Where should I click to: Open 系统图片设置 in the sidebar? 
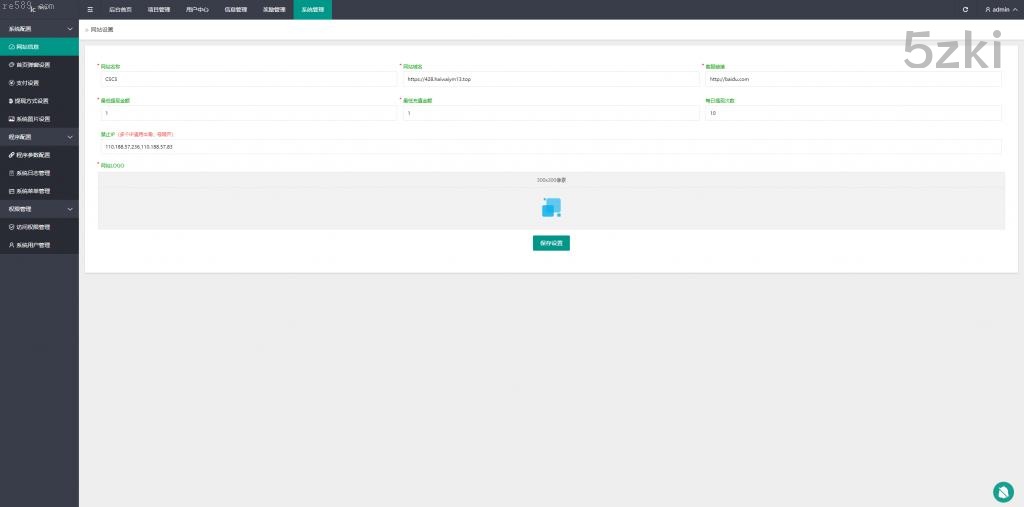[x=32, y=119]
